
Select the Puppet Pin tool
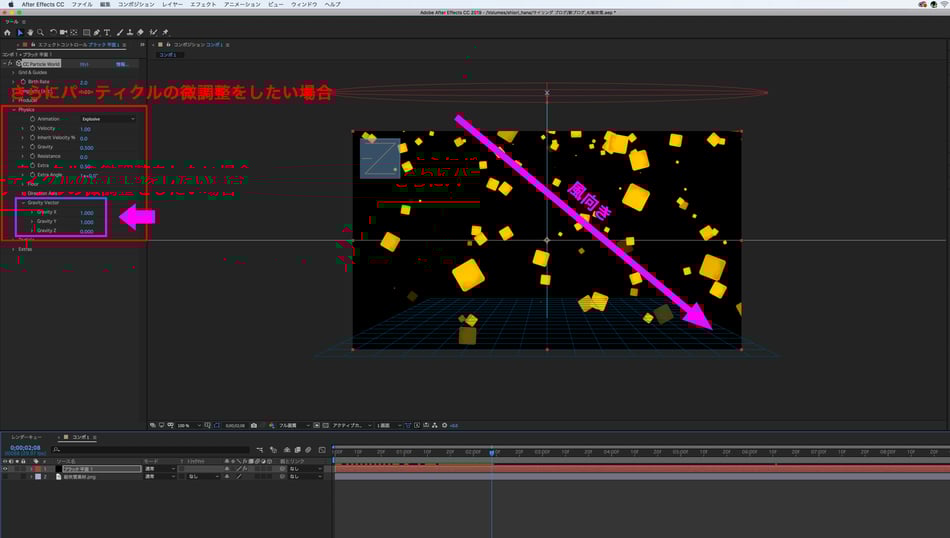(165, 32)
